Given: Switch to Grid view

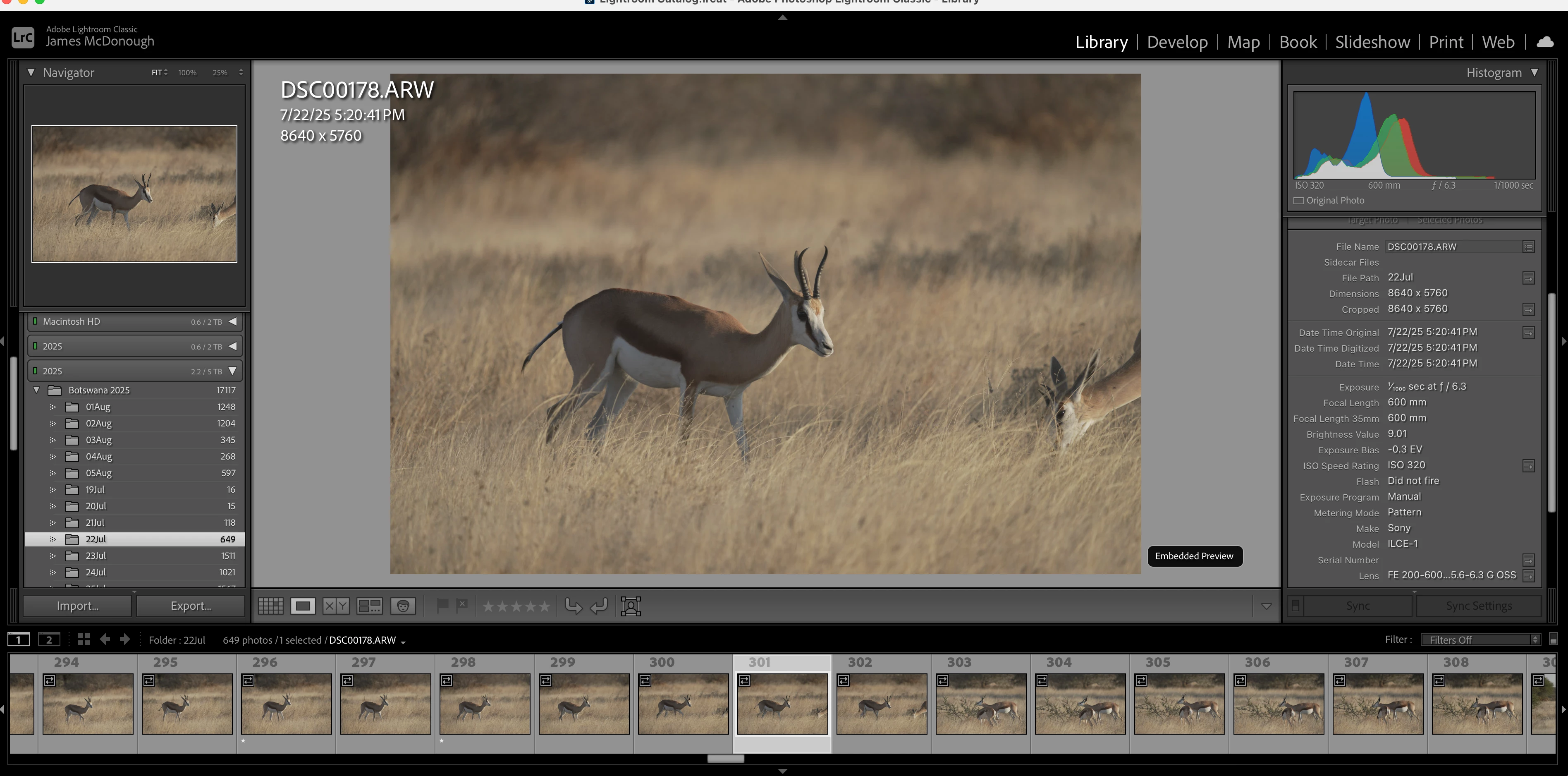Looking at the screenshot, I should point(270,606).
